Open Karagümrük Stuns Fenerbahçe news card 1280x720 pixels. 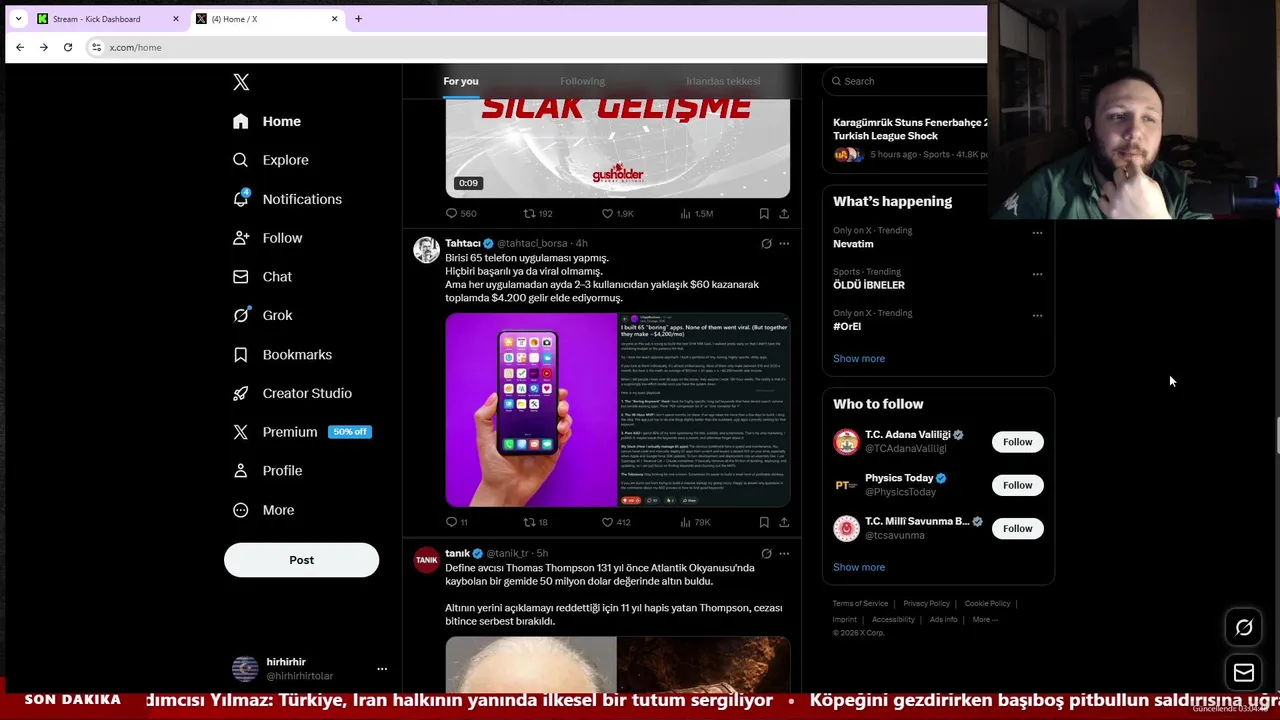[909, 137]
